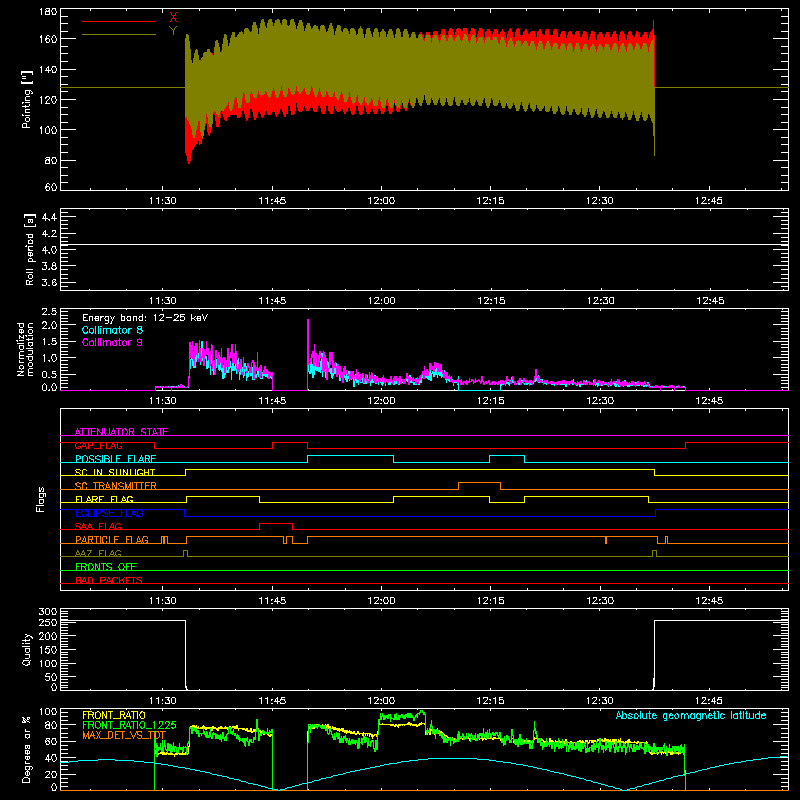Click the PARTICLE_FLAG label
The height and width of the screenshot is (800, 800).
[x=112, y=540]
